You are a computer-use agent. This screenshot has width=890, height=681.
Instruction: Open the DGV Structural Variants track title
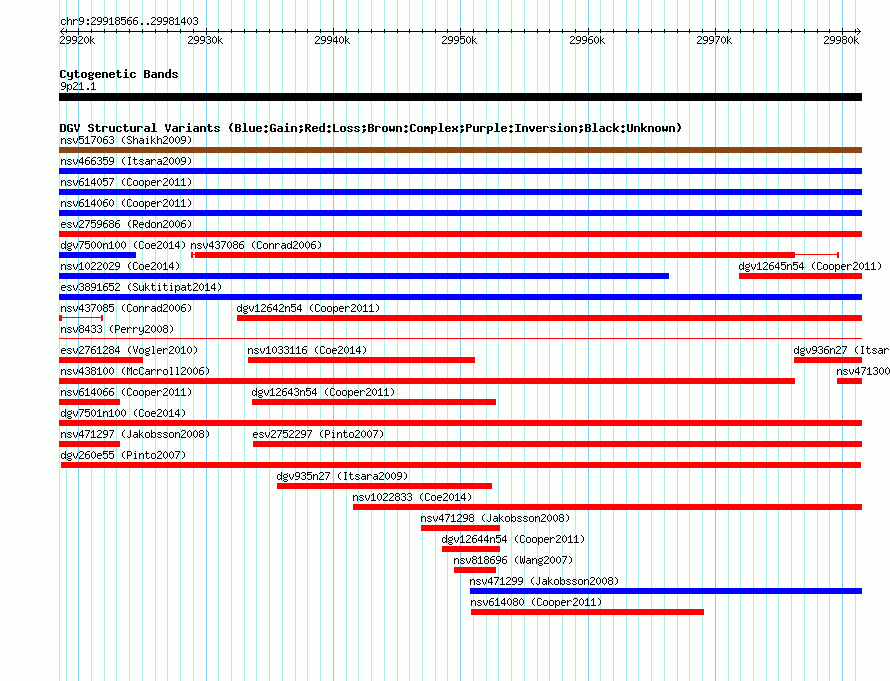point(371,128)
